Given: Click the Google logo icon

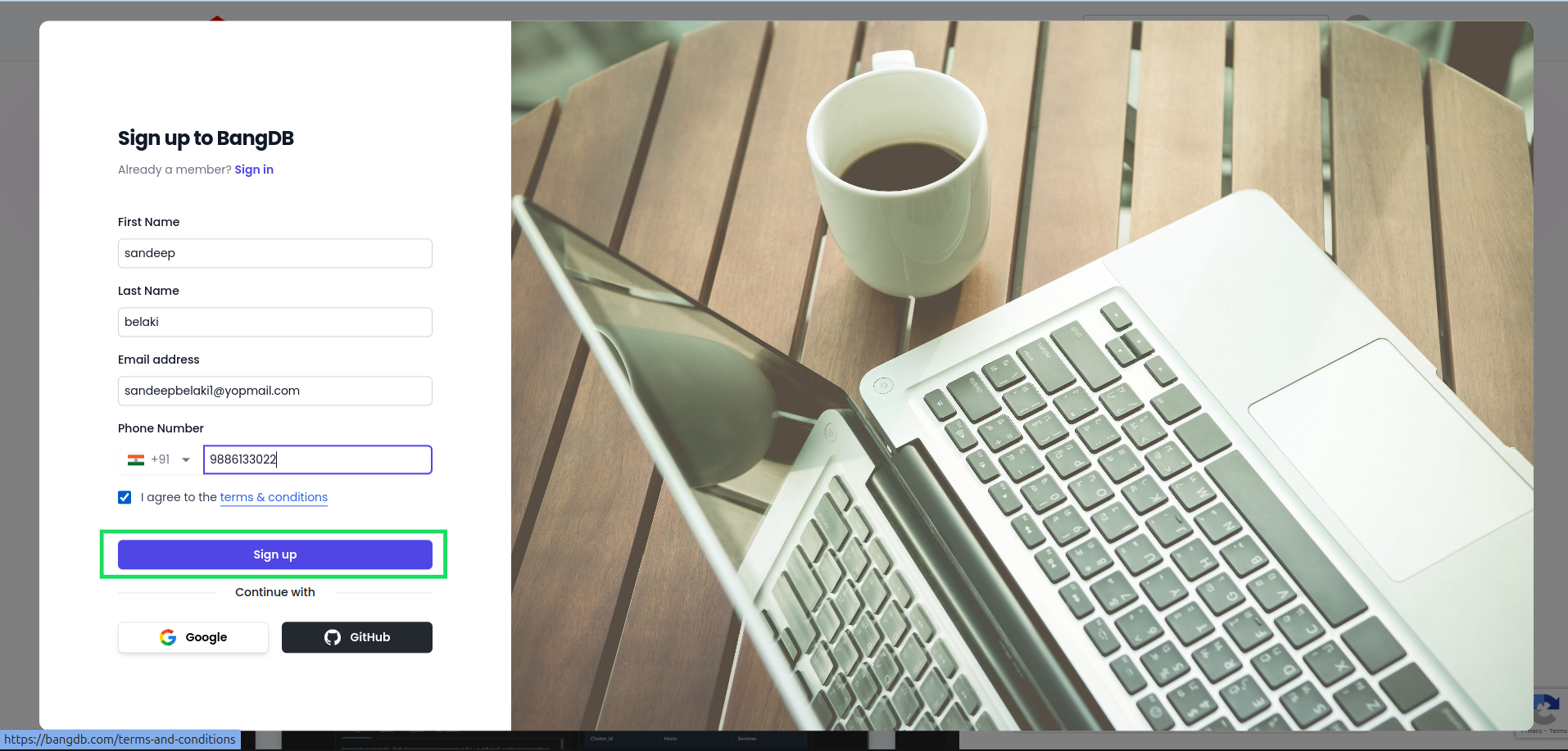Looking at the screenshot, I should [168, 637].
